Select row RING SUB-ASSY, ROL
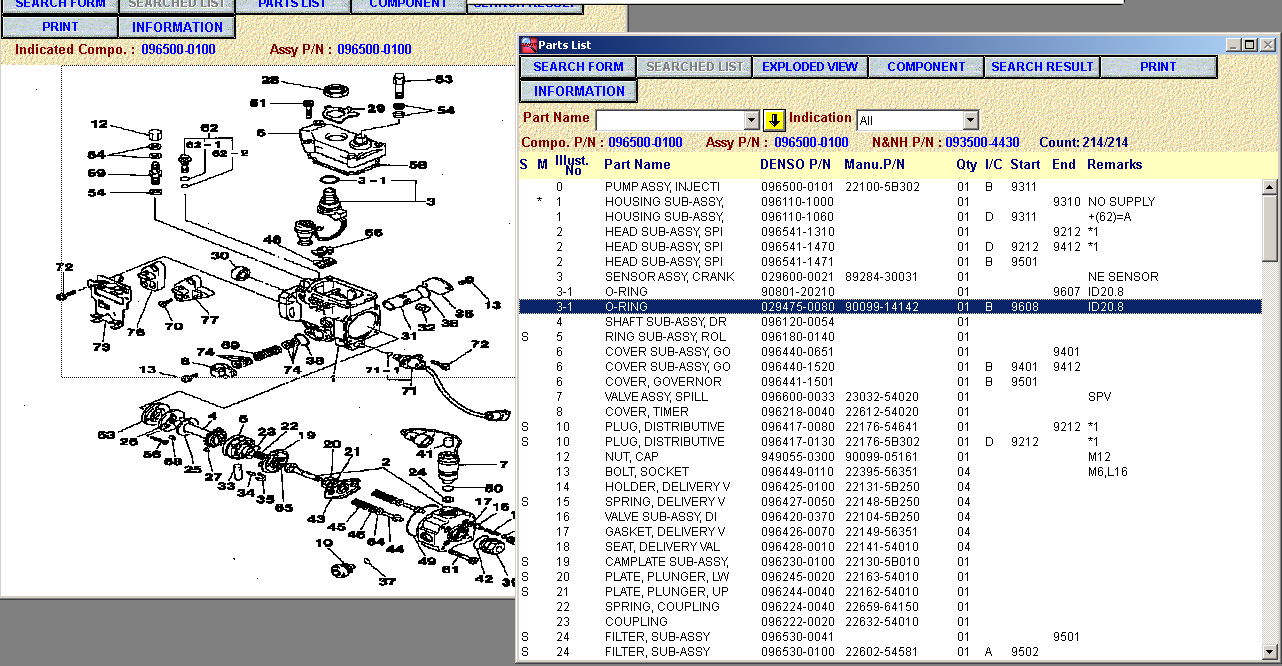The width and height of the screenshot is (1282, 666). click(x=890, y=337)
